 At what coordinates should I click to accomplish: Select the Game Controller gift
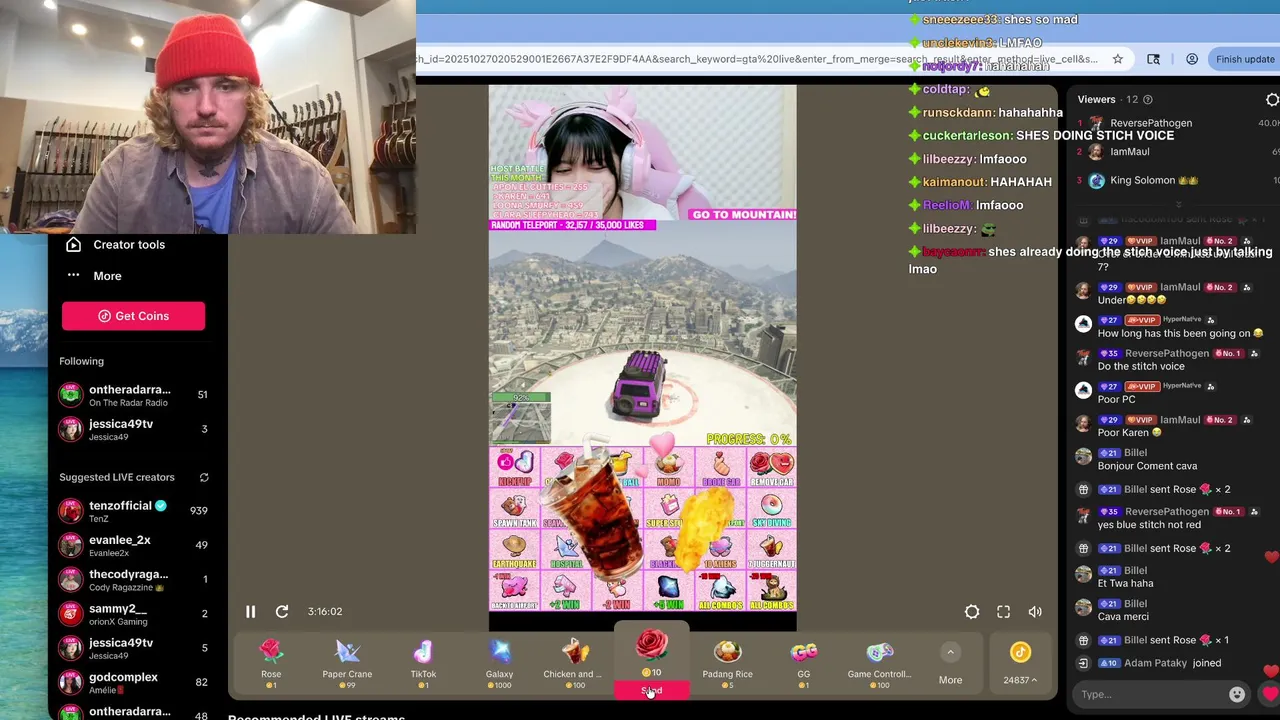click(879, 663)
